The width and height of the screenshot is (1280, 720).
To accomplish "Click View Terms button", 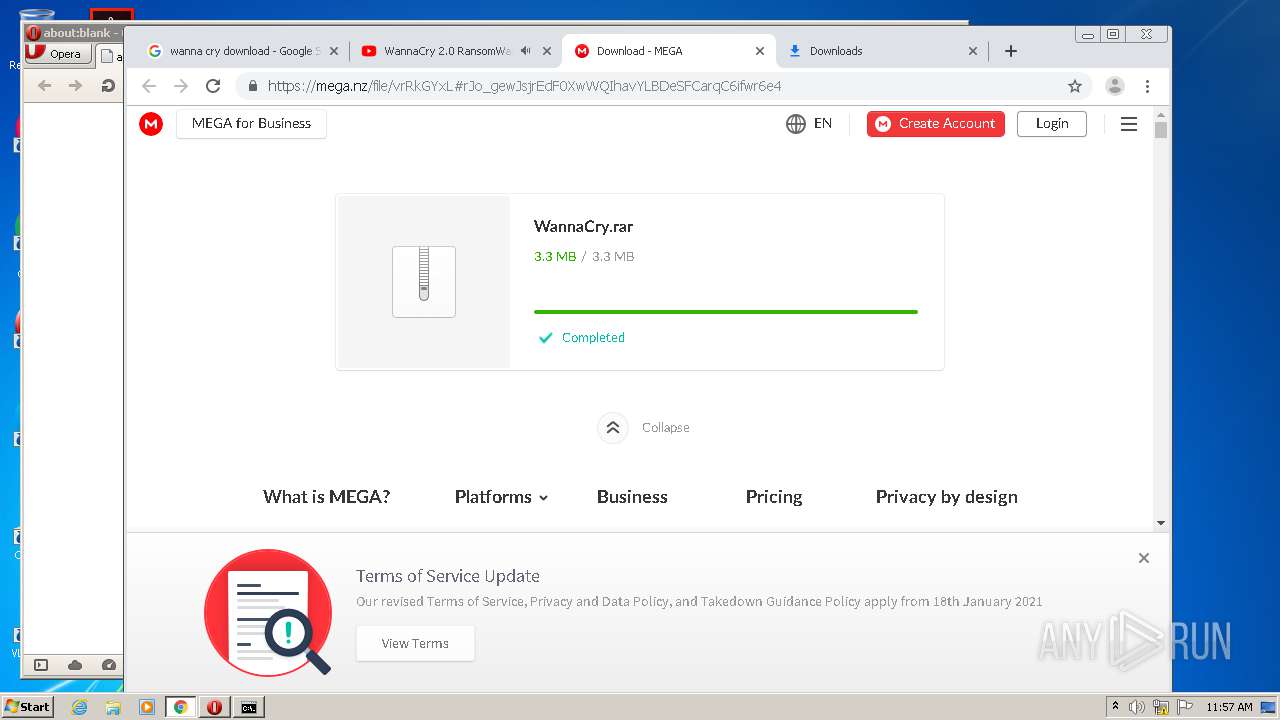I will pyautogui.click(x=415, y=643).
